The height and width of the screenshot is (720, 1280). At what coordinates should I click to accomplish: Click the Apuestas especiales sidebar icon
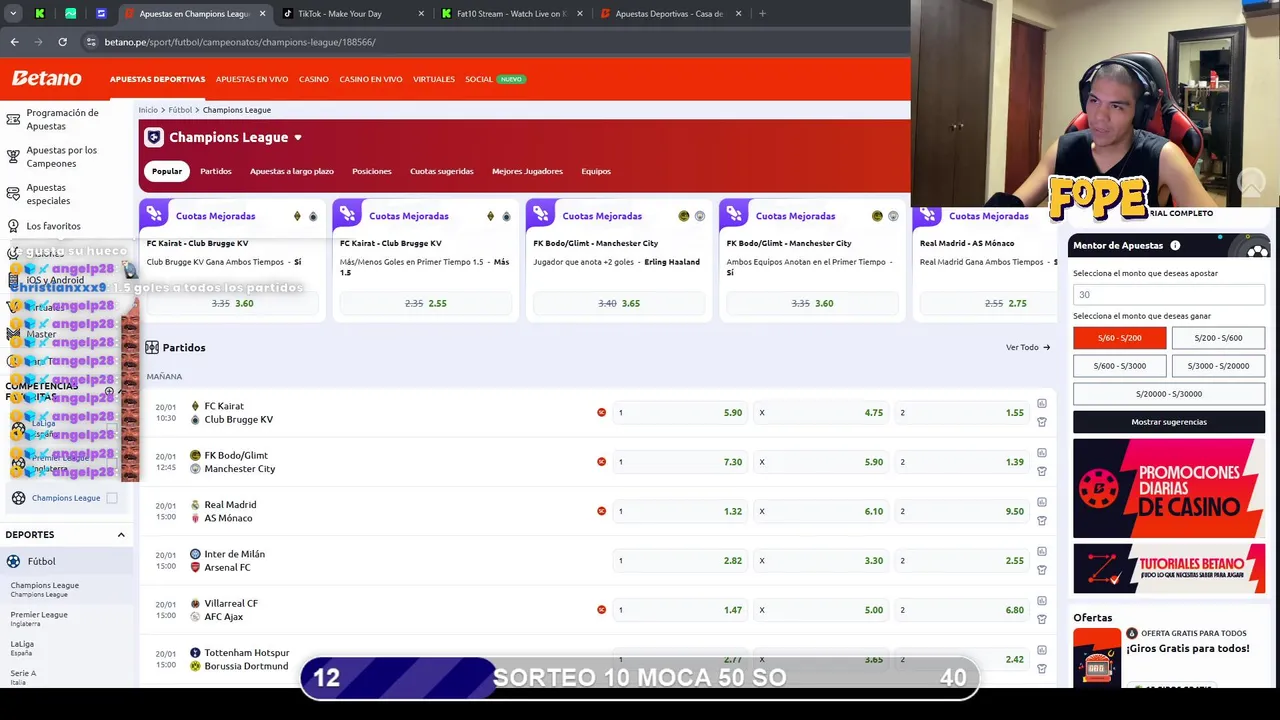(x=13, y=194)
